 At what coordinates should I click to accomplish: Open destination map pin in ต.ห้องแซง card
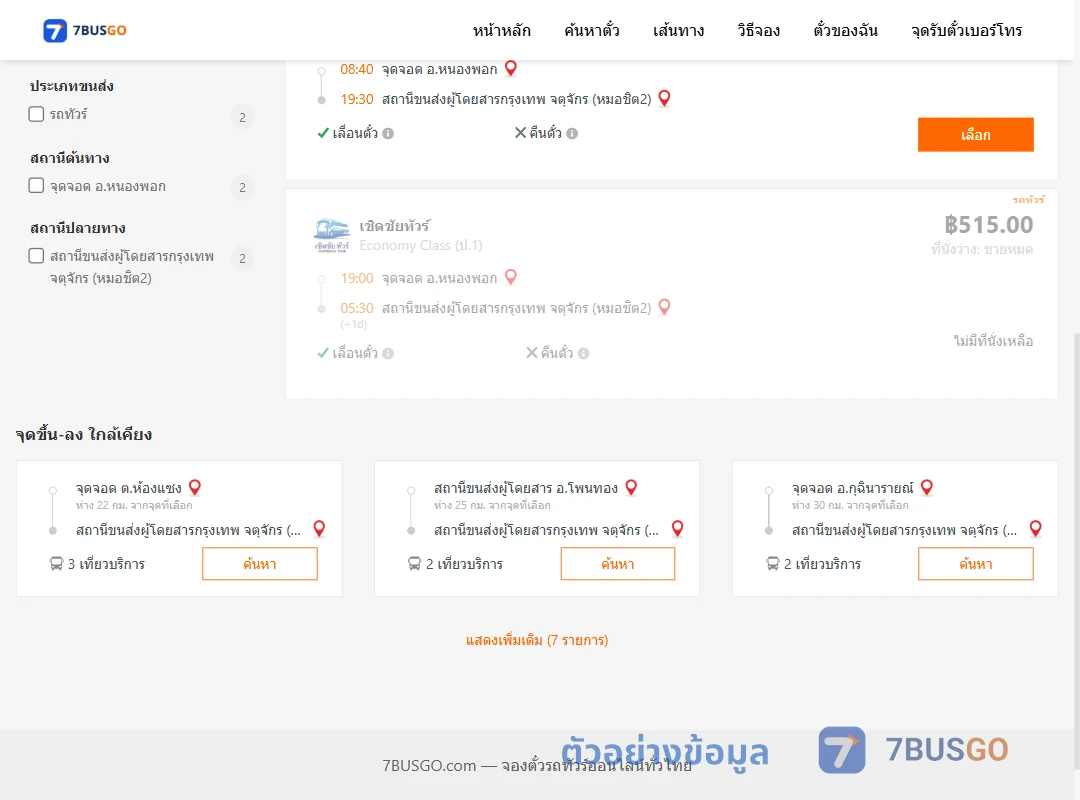click(319, 529)
